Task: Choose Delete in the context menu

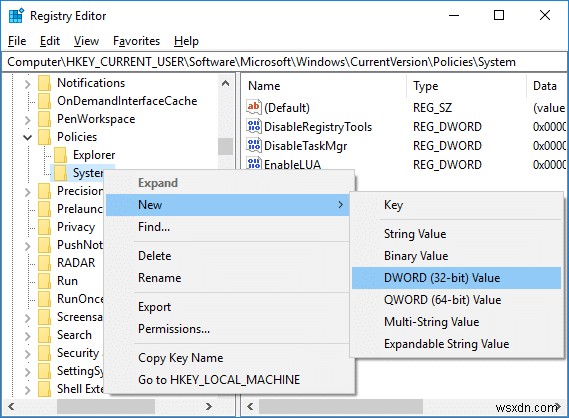Action: [x=227, y=256]
